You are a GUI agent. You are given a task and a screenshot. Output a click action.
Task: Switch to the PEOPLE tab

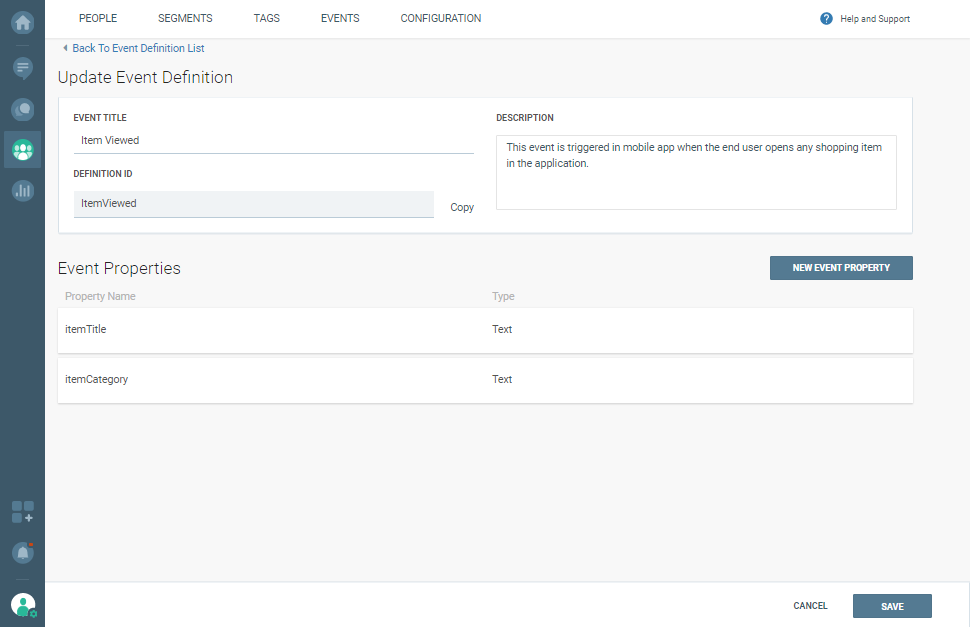pyautogui.click(x=98, y=19)
